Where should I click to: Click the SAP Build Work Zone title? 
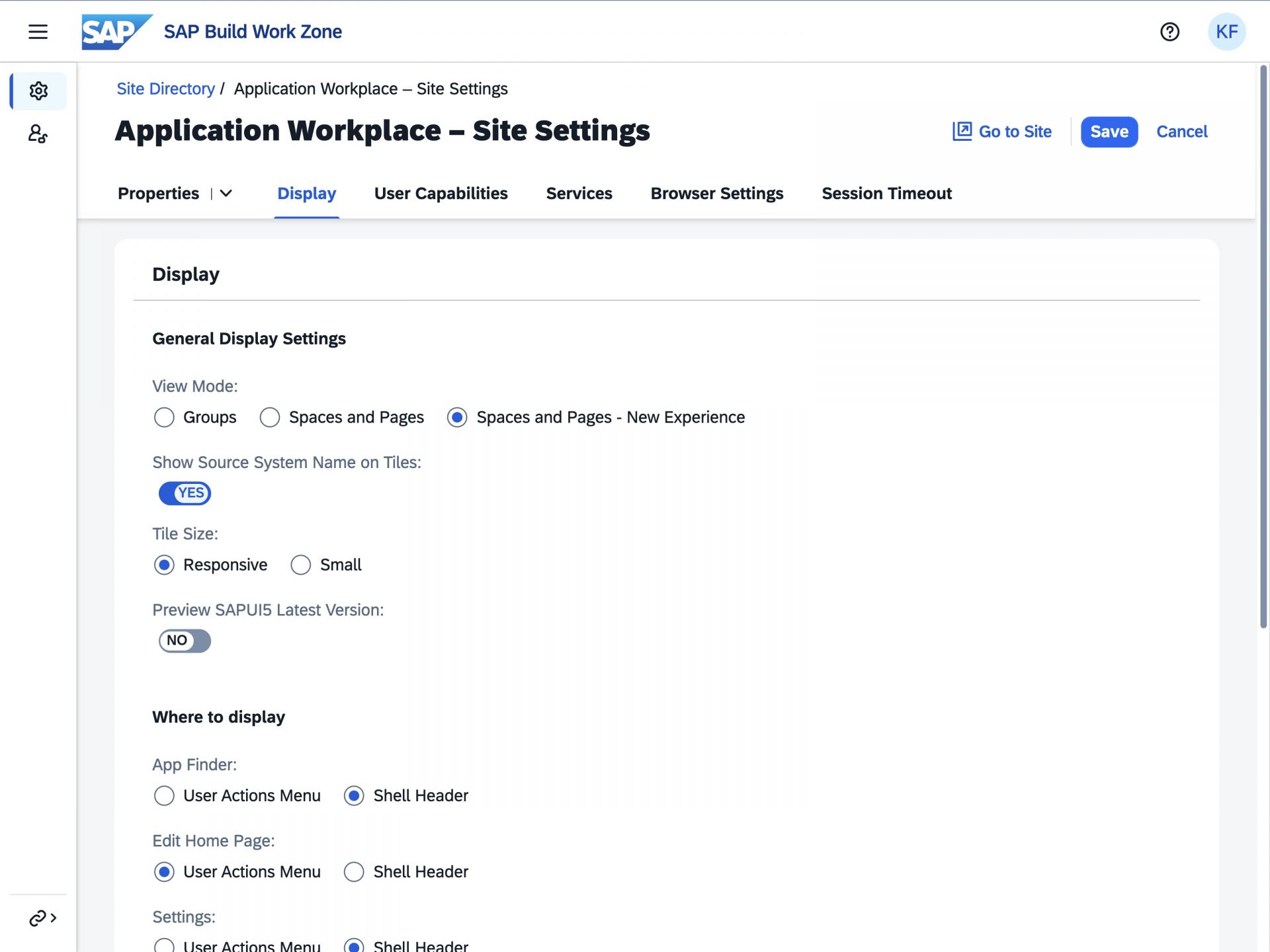tap(253, 32)
